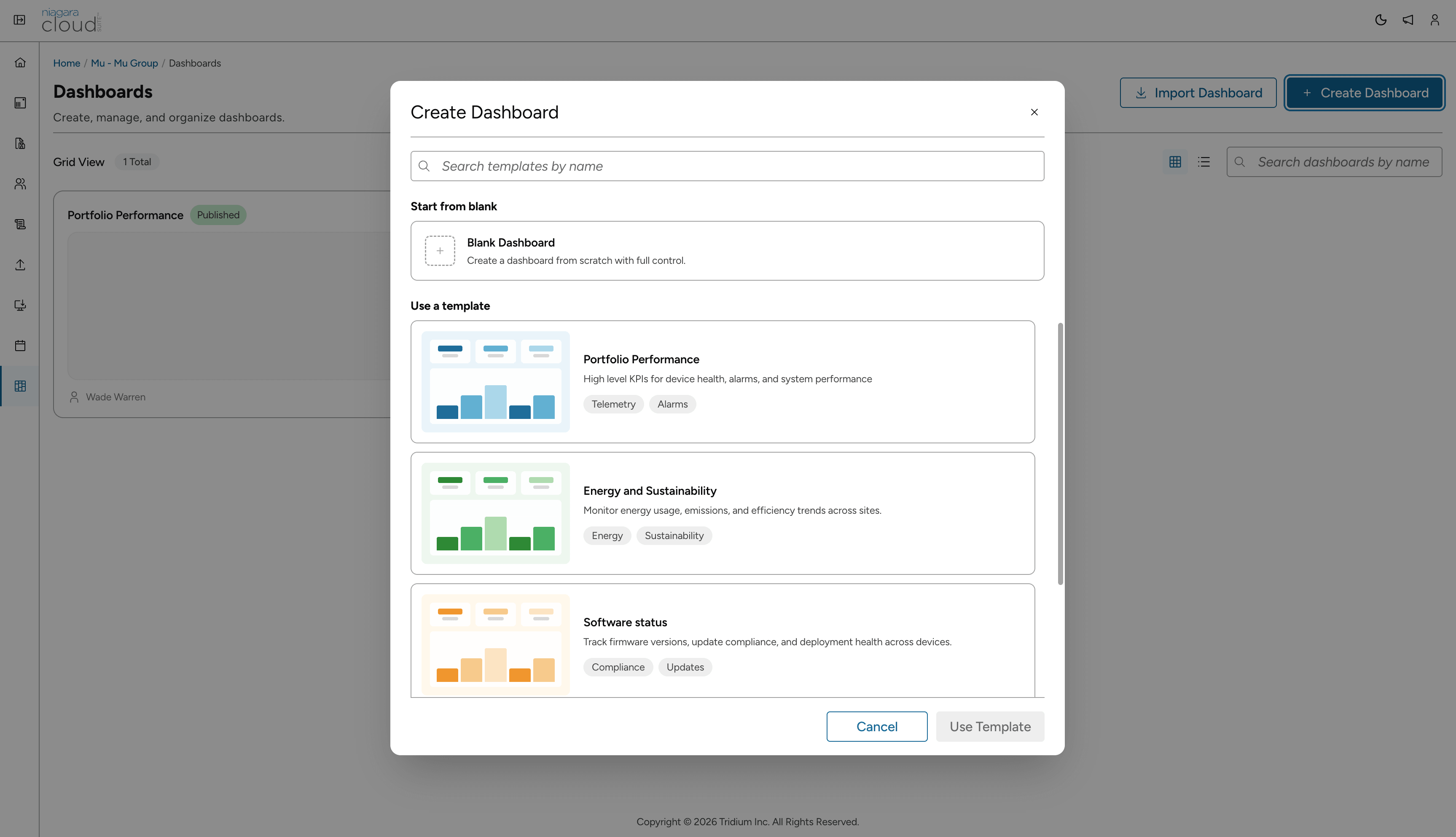This screenshot has width=1456, height=837.
Task: Toggle the sidebar collapse icon
Action: 19,20
